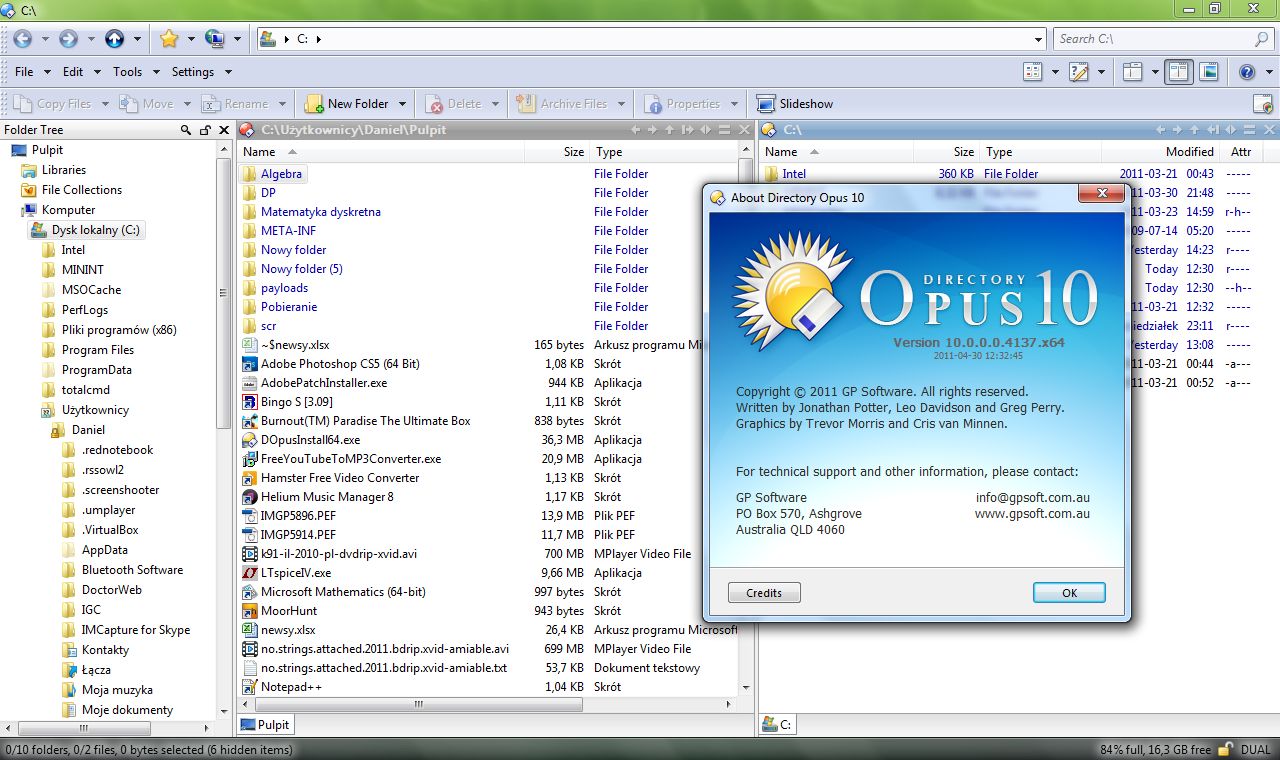Open the Edit menu
This screenshot has width=1280, height=760.
[73, 72]
